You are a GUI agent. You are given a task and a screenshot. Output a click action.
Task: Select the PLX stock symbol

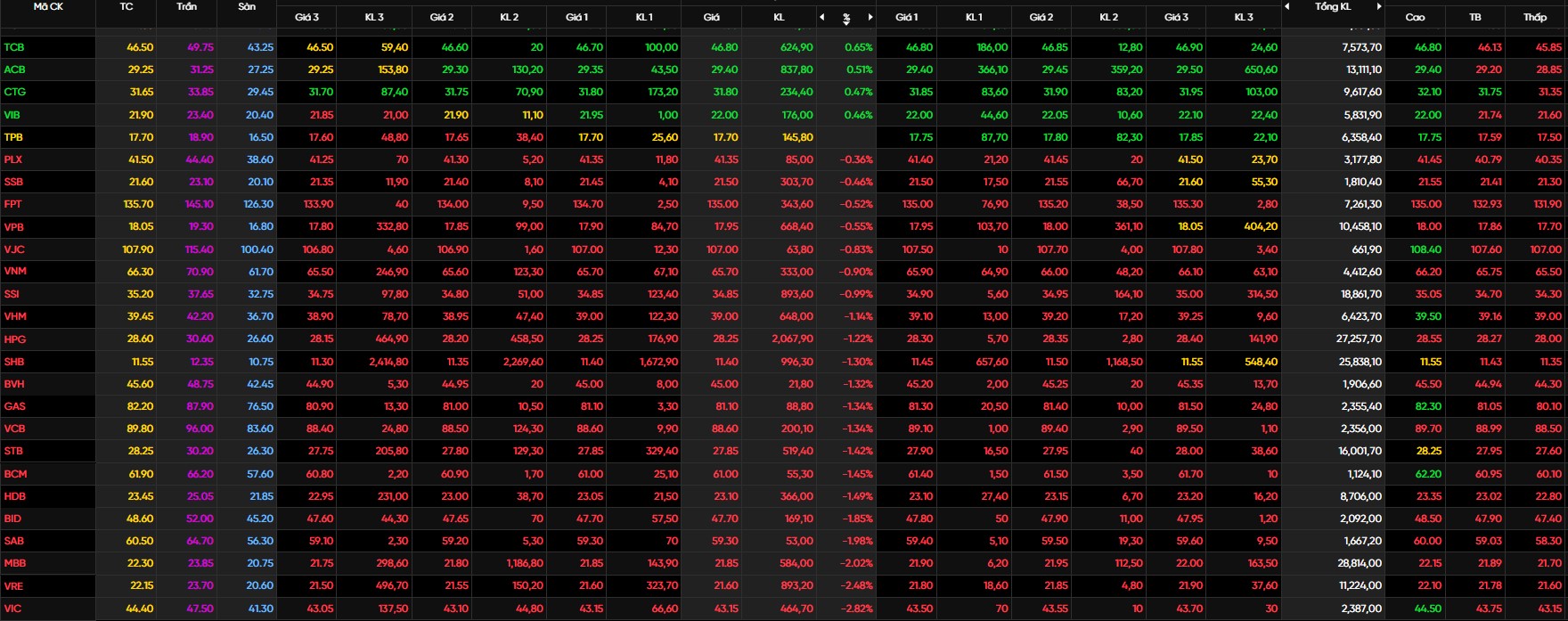12,159
